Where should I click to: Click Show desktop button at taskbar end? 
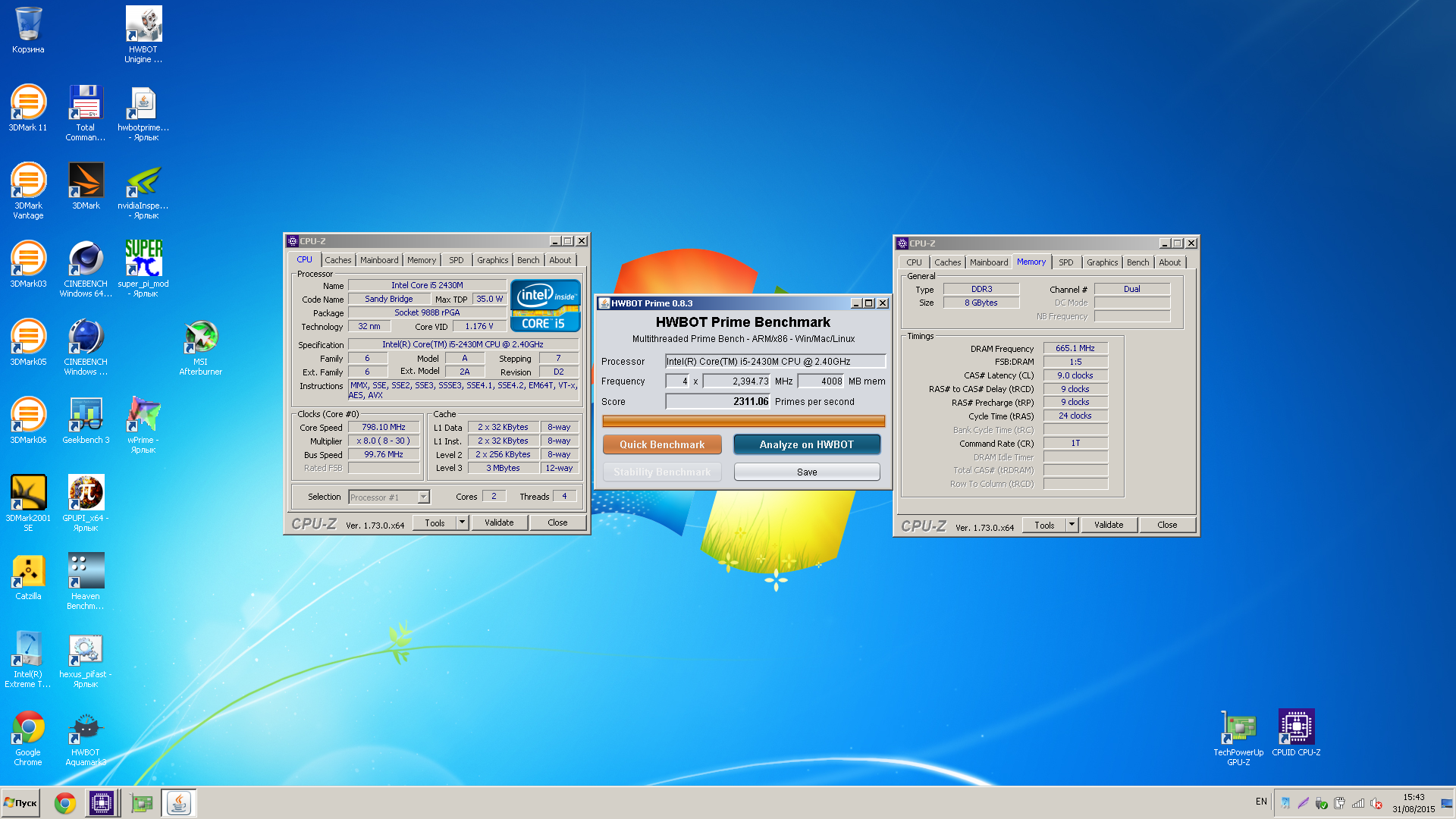click(1448, 803)
